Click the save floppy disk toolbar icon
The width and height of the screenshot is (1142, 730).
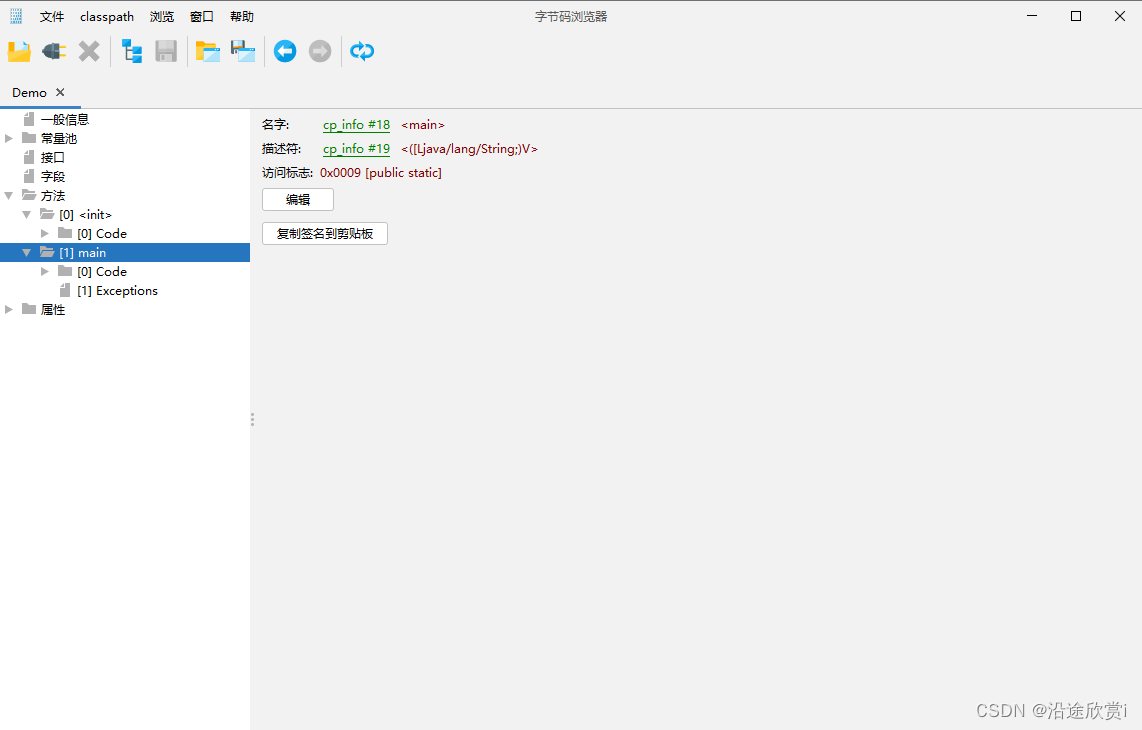[x=166, y=51]
